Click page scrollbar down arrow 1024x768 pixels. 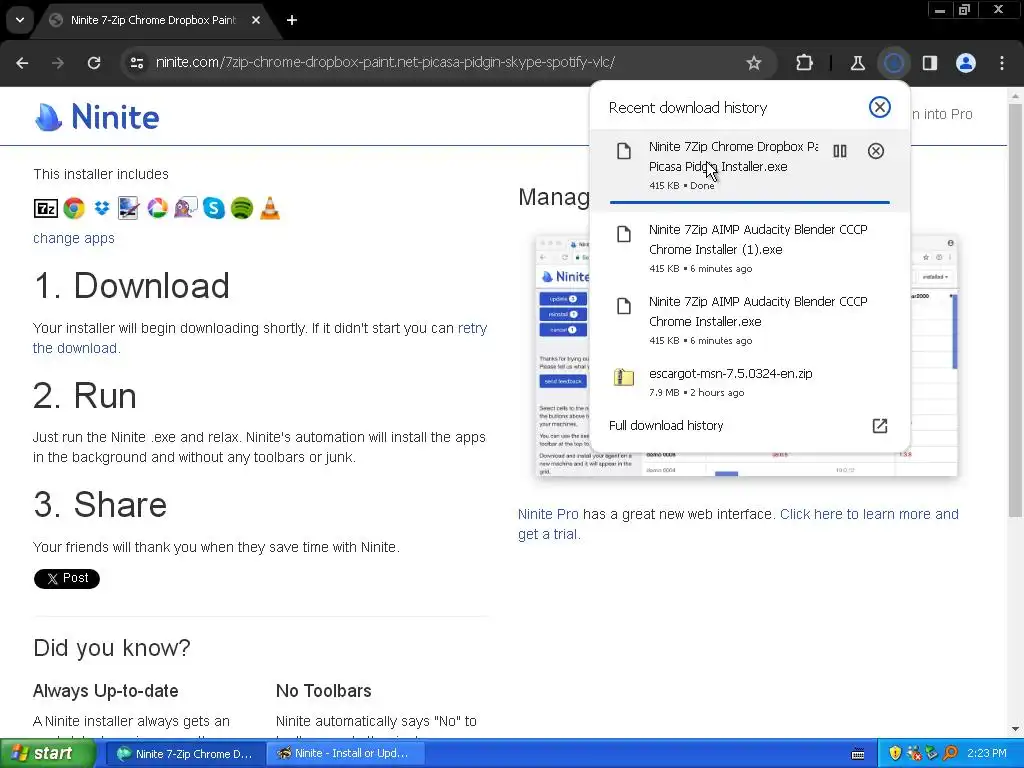click(1015, 729)
